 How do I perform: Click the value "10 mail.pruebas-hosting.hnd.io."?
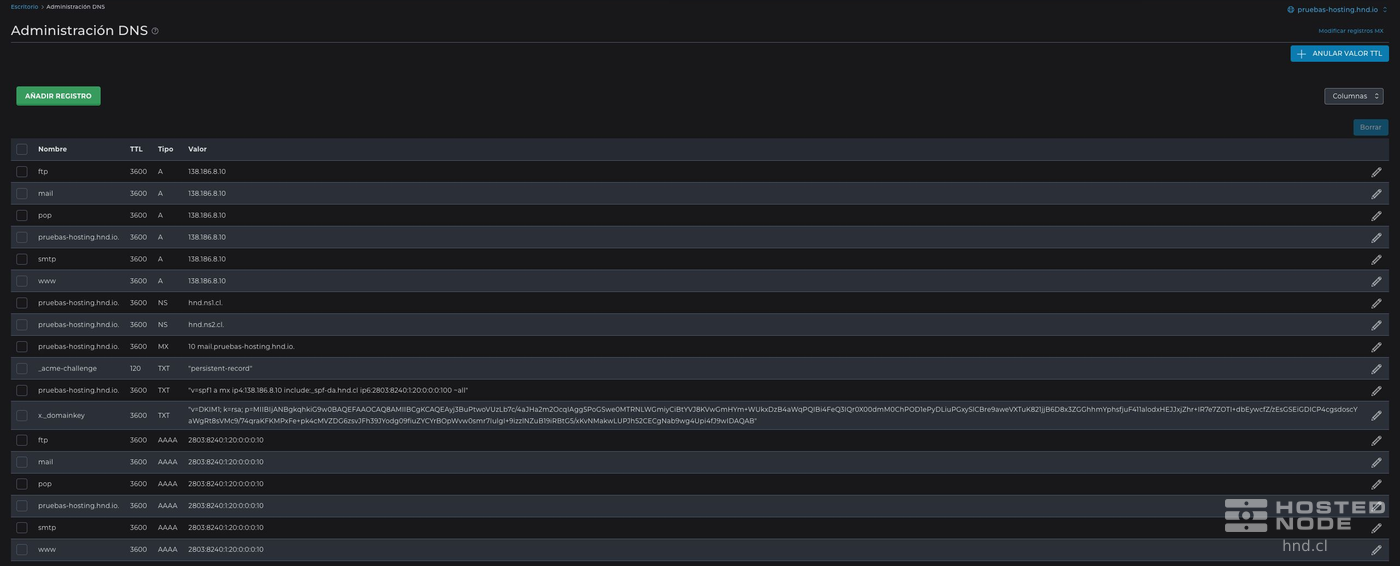click(x=241, y=346)
